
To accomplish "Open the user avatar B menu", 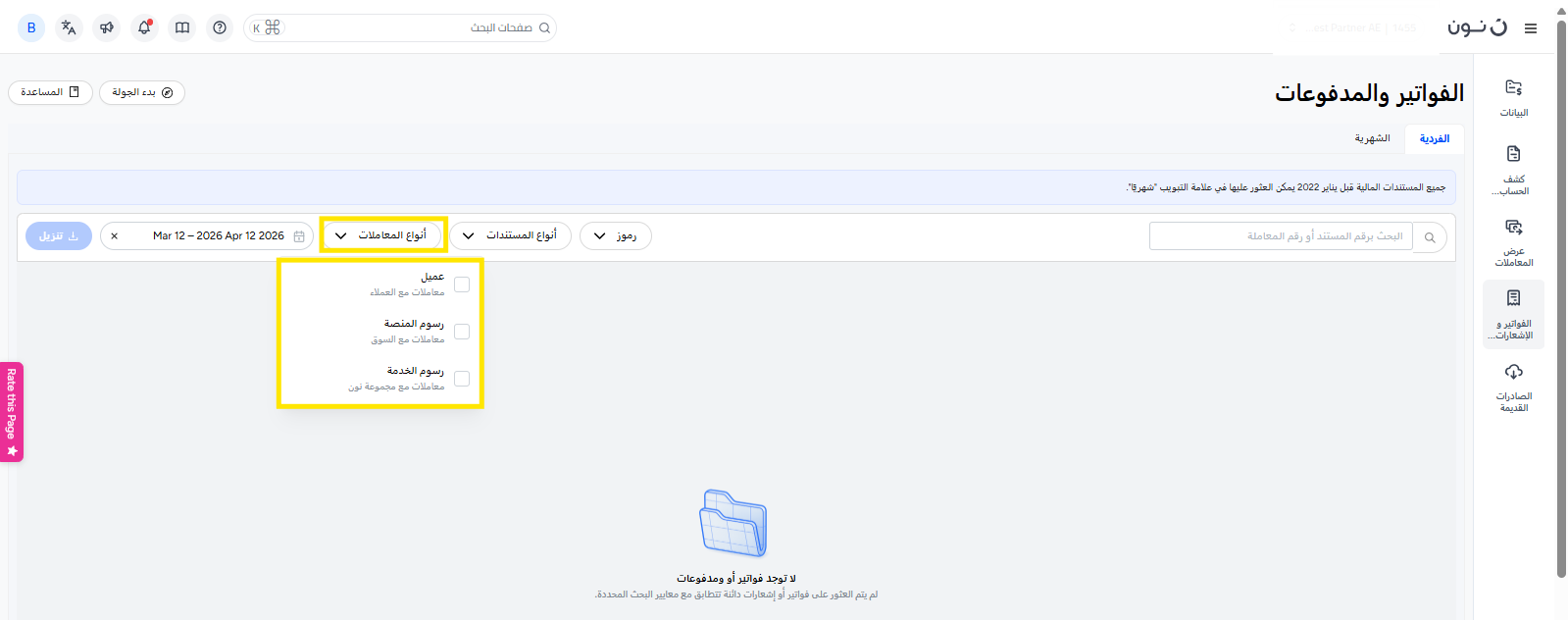I will click(x=31, y=27).
